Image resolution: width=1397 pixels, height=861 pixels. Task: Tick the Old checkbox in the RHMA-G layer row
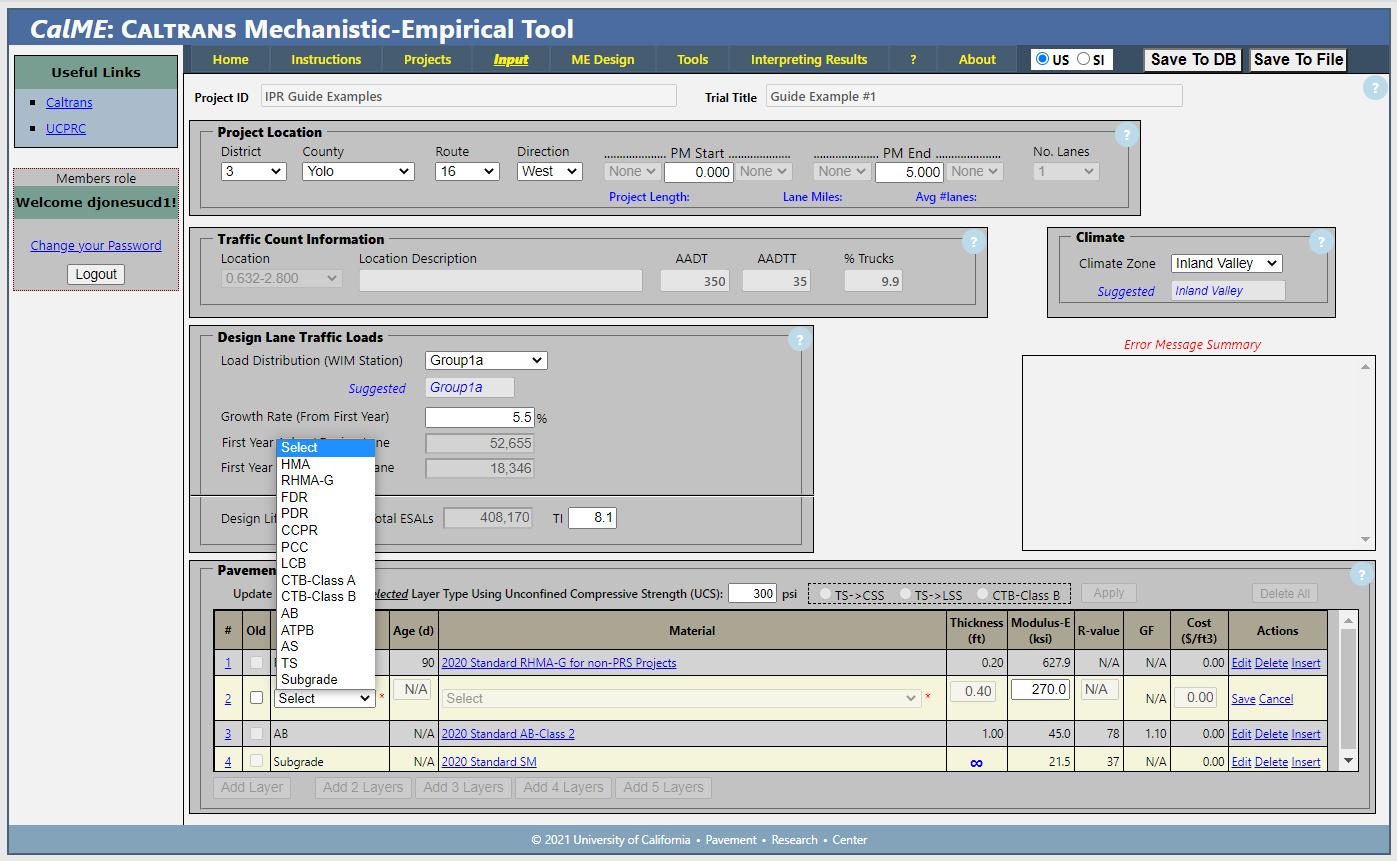point(256,662)
